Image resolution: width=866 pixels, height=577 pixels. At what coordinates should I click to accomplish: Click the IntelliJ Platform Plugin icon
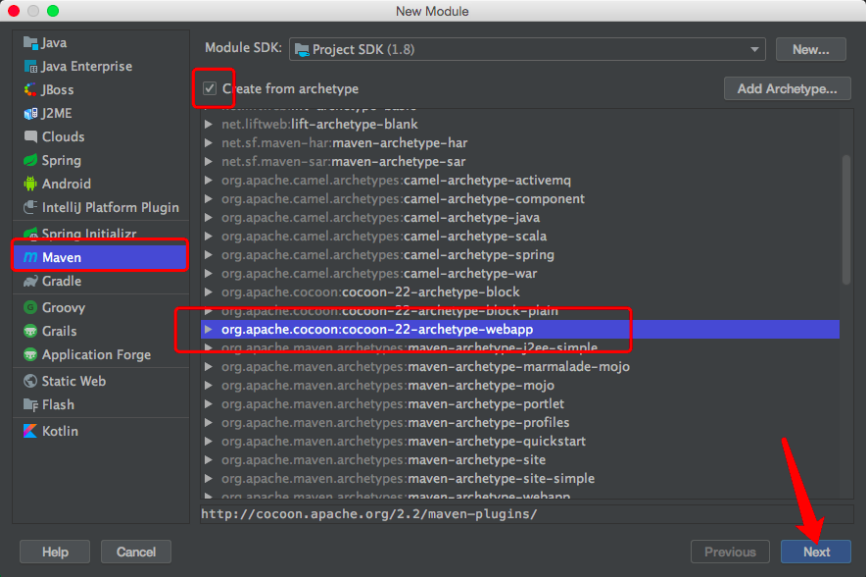tap(30, 207)
